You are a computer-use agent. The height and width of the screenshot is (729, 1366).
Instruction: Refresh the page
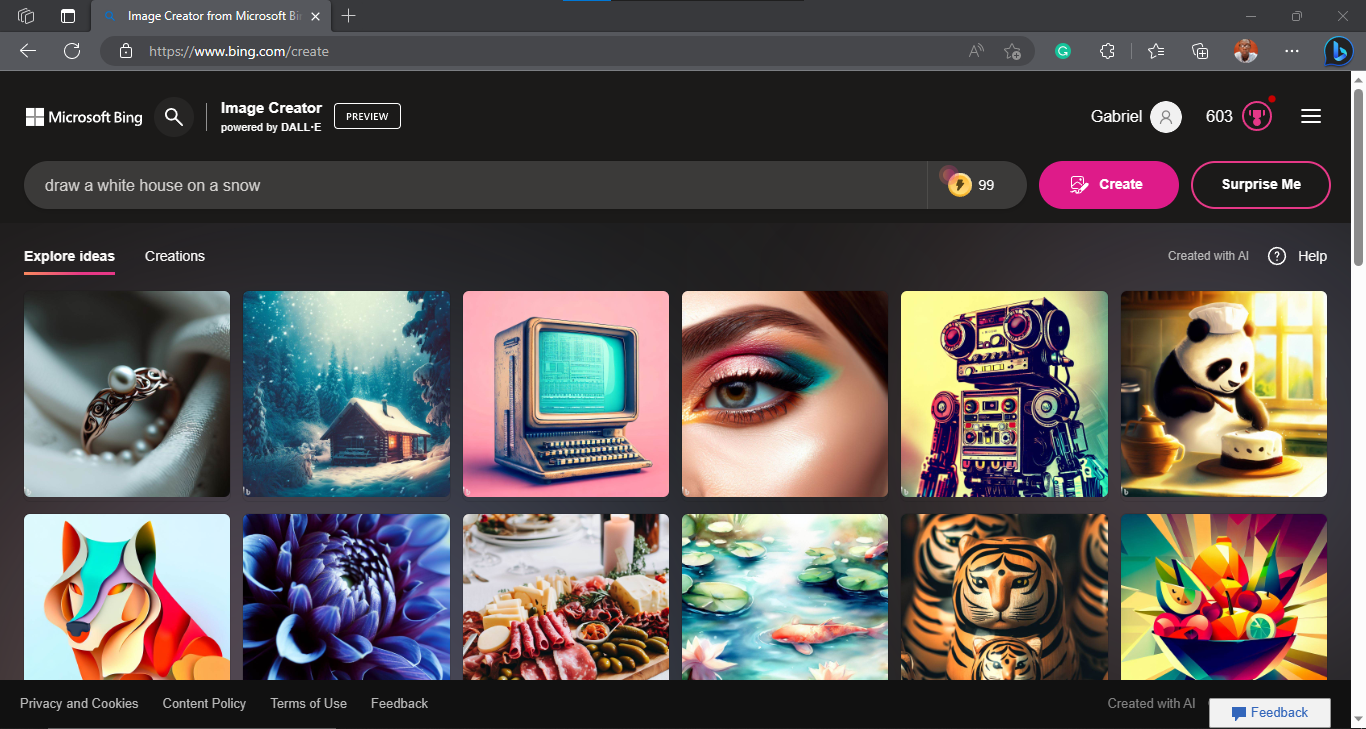point(72,51)
